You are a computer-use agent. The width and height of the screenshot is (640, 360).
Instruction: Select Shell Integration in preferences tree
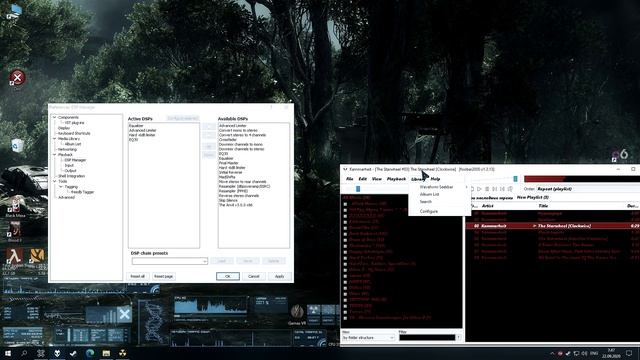point(71,176)
